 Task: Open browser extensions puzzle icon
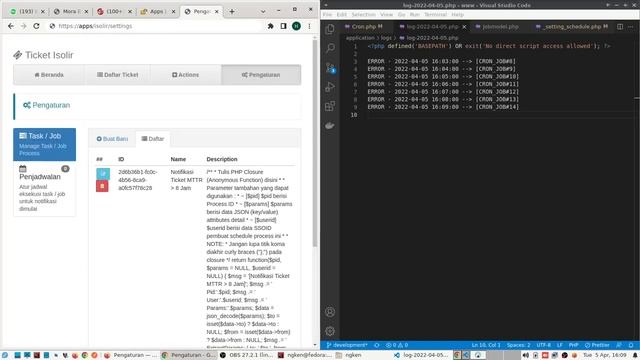(270, 26)
